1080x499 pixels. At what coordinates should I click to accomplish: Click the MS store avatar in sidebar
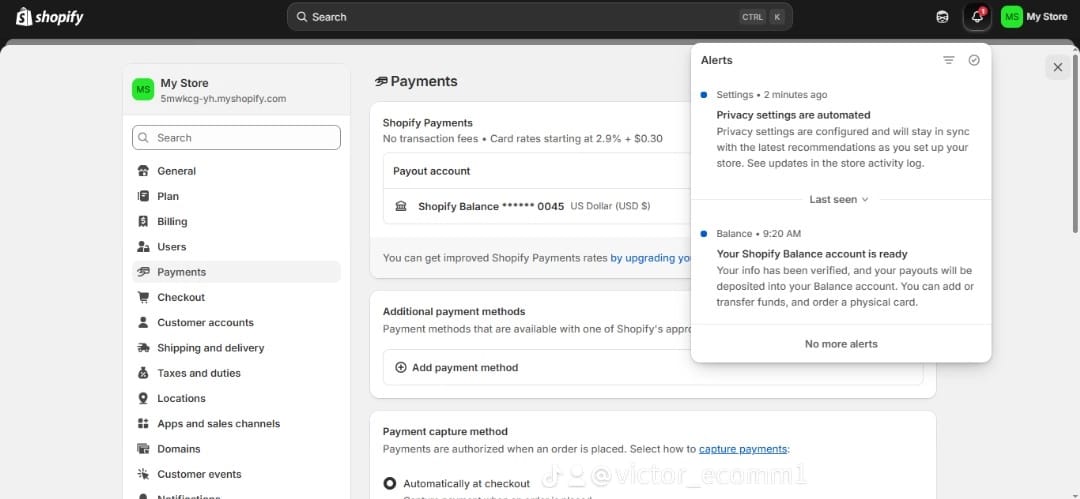coord(143,90)
